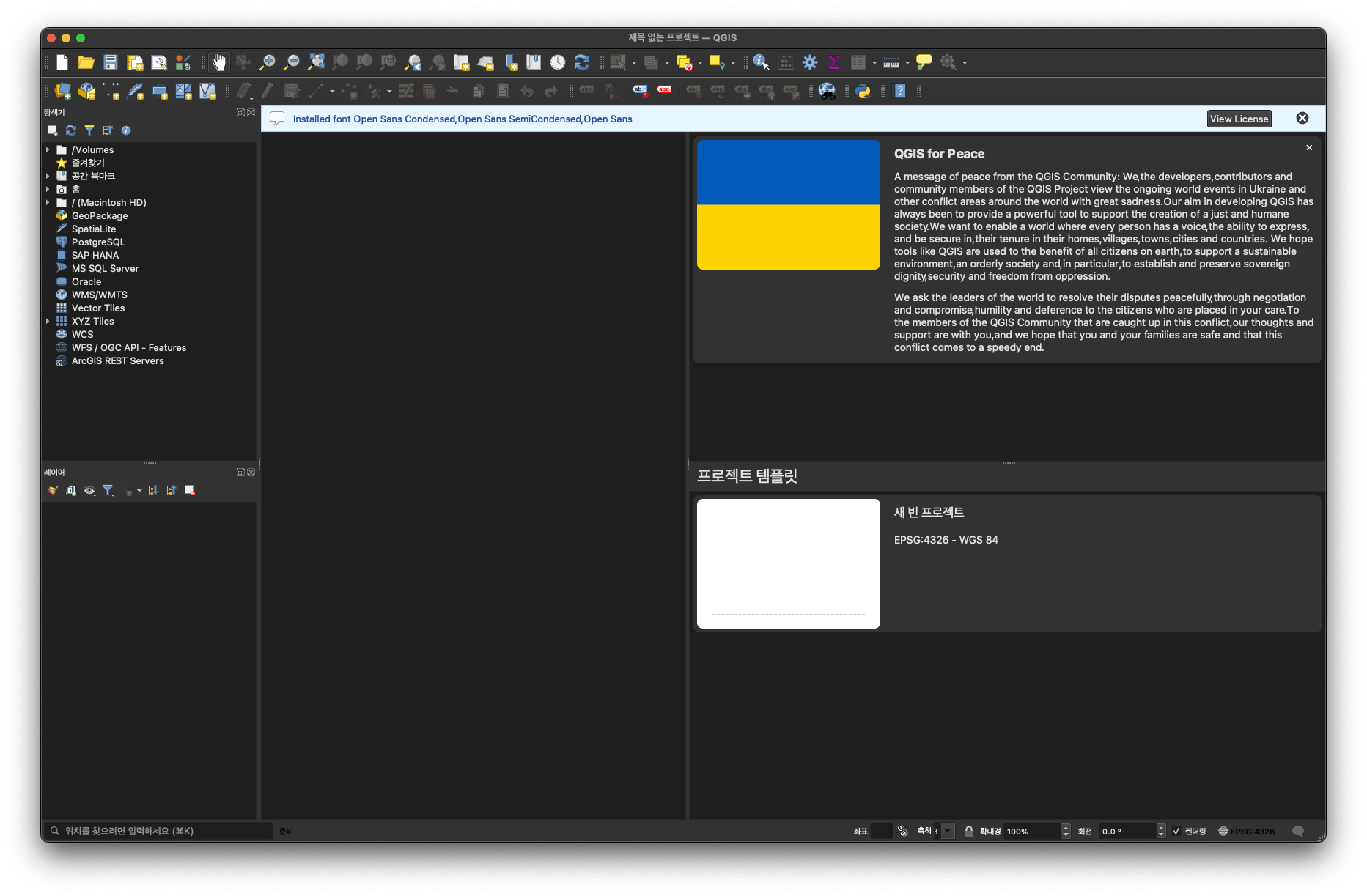
Task: Click the 새 빈 프로젝트 template title
Action: point(929,512)
